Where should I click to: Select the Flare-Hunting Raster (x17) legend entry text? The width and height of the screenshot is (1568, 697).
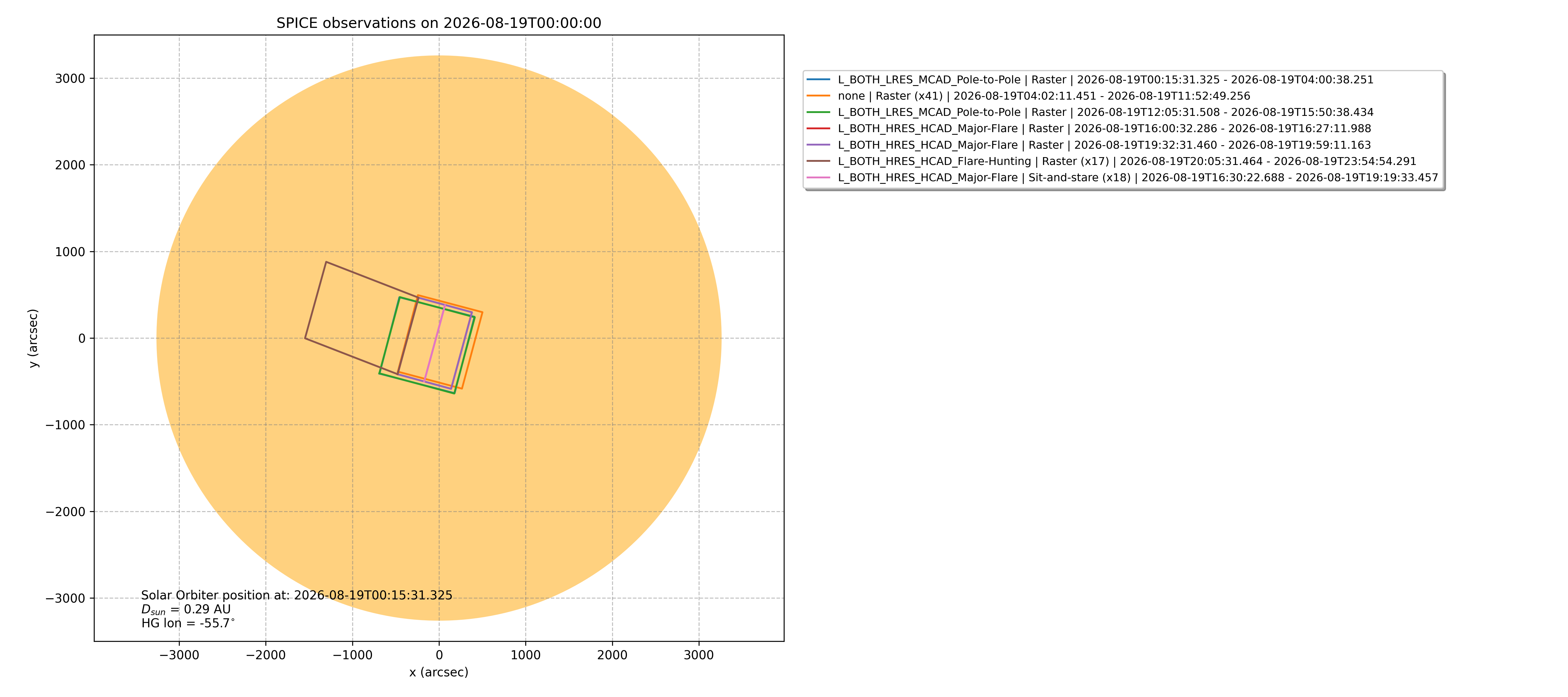coord(1127,161)
